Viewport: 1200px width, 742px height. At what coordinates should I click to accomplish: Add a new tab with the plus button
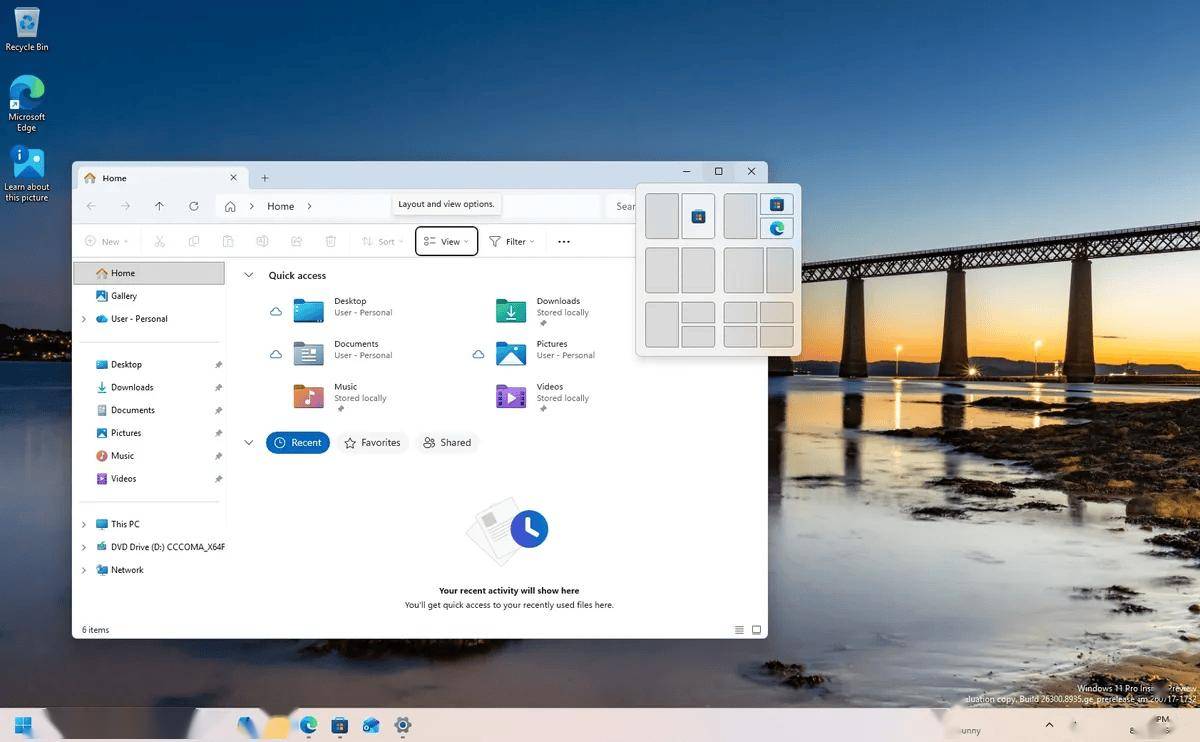[x=265, y=178]
